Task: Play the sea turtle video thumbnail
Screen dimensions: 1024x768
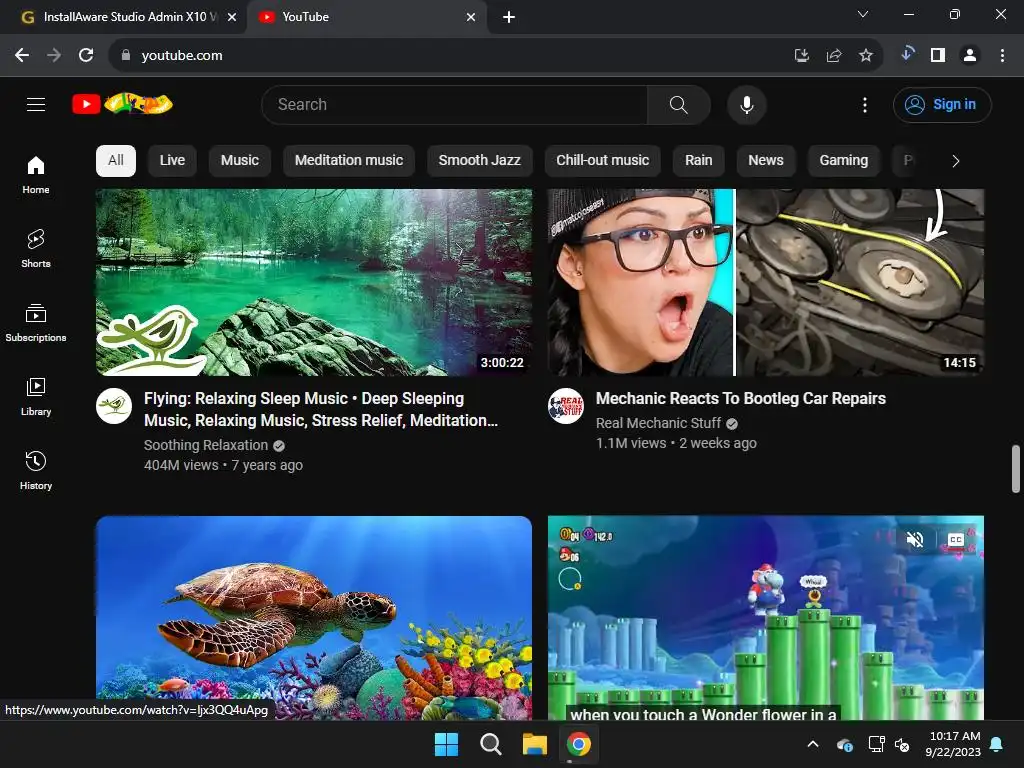Action: pos(314,618)
